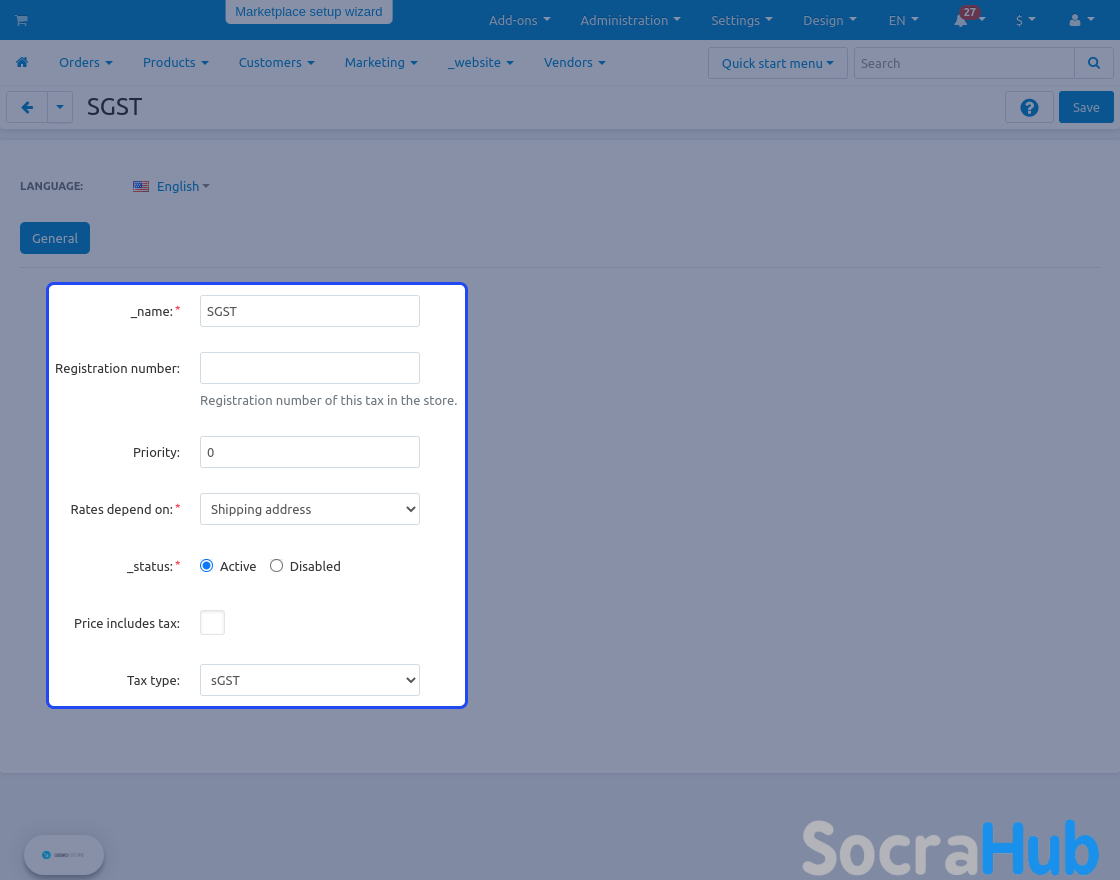Select the Disabled status radio button
The width and height of the screenshot is (1120, 880).
click(277, 566)
